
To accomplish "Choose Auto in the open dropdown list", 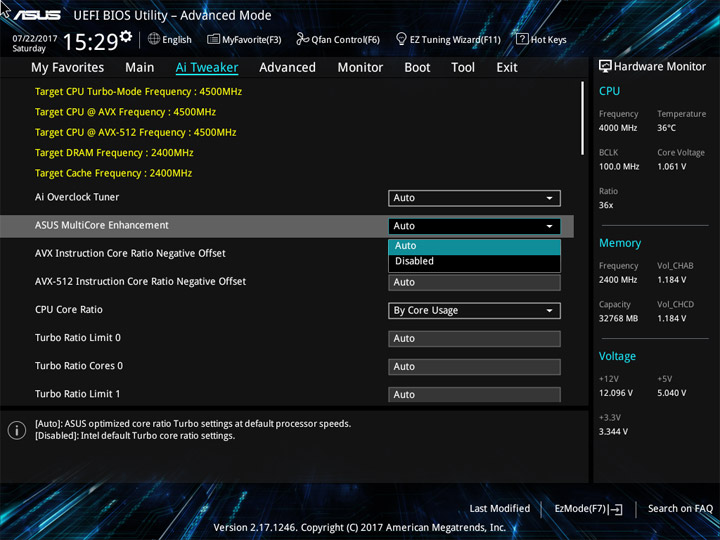I will pyautogui.click(x=474, y=246).
